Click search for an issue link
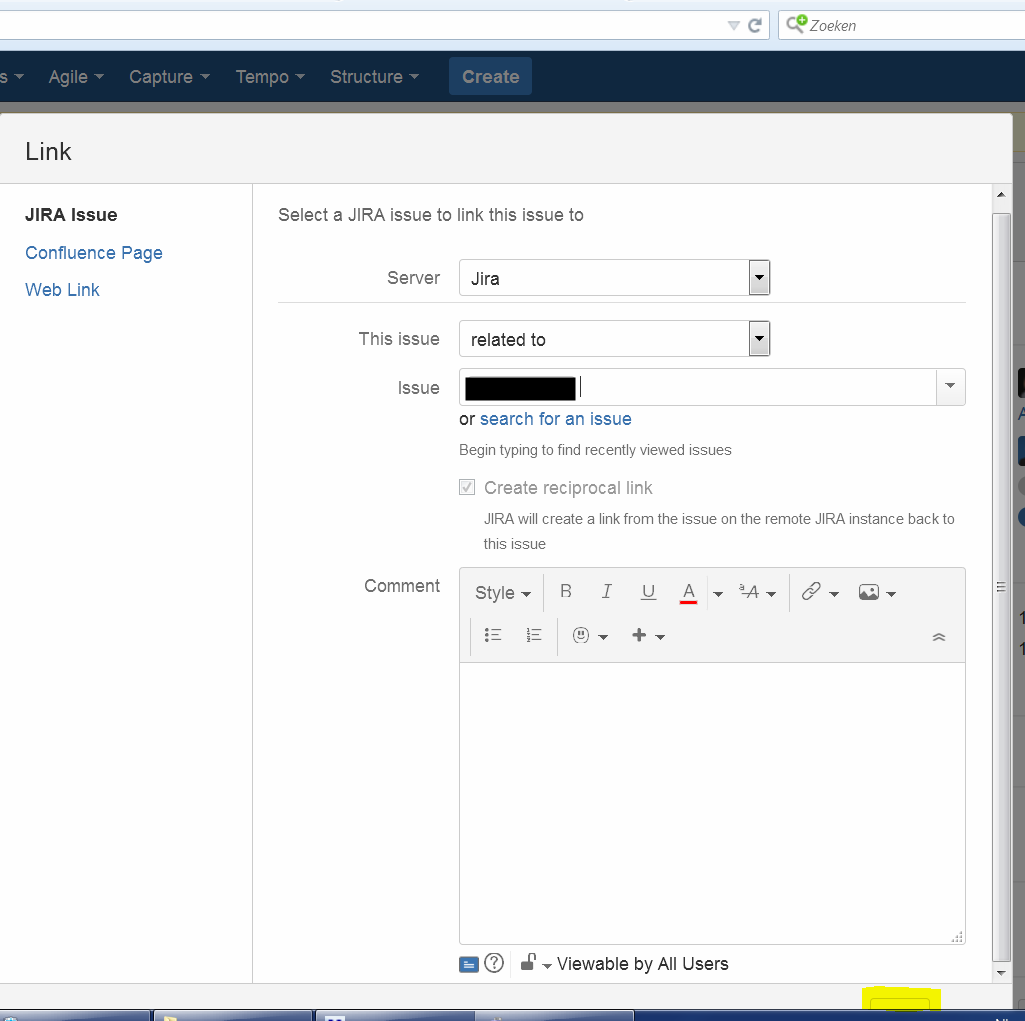The height and width of the screenshot is (1021, 1025). pyautogui.click(x=556, y=419)
